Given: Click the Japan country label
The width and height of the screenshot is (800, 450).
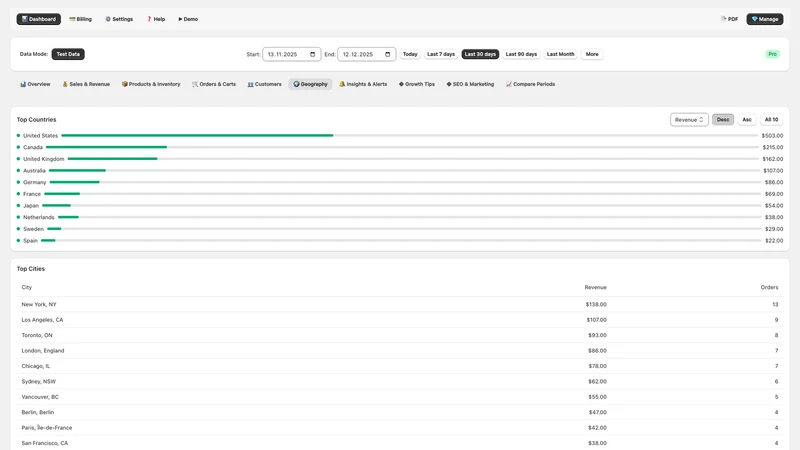Looking at the screenshot, I should pos(31,206).
